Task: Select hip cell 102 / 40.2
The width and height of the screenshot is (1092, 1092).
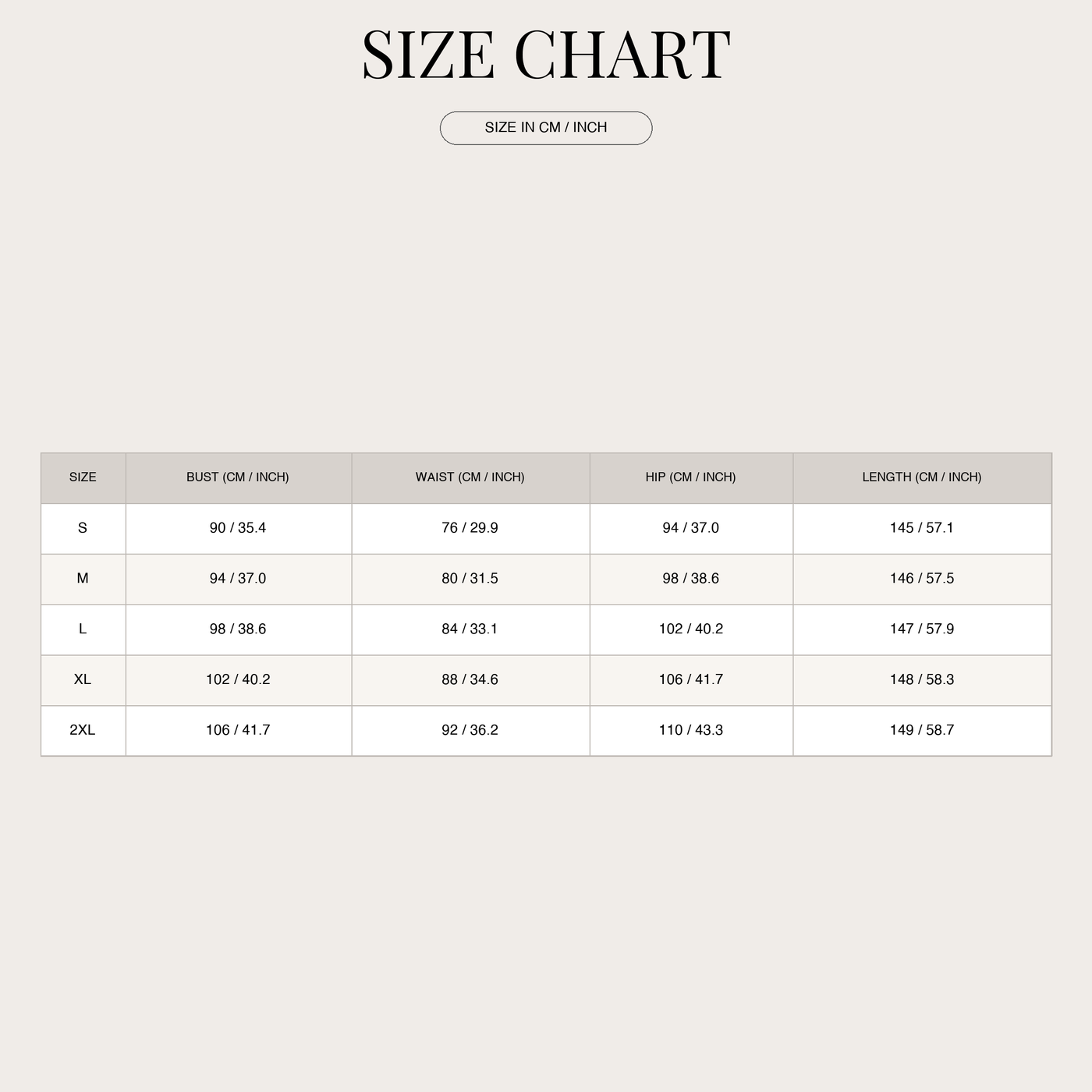Action: click(x=691, y=629)
